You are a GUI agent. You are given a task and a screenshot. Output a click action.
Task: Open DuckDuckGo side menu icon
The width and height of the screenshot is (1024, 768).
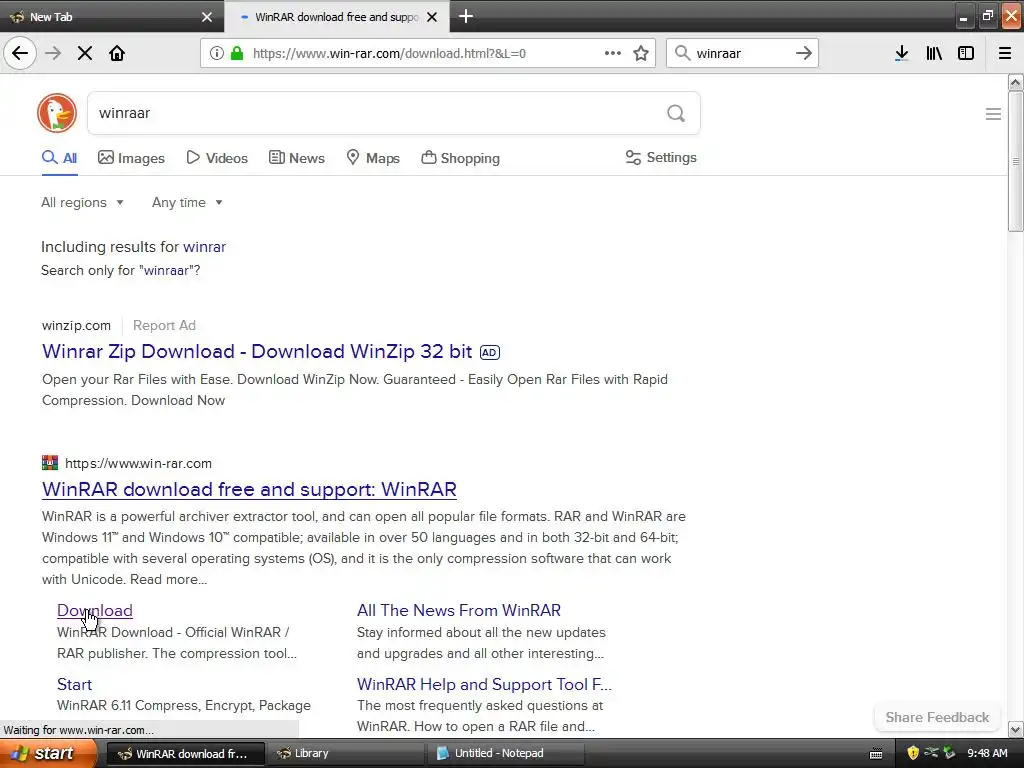993,114
